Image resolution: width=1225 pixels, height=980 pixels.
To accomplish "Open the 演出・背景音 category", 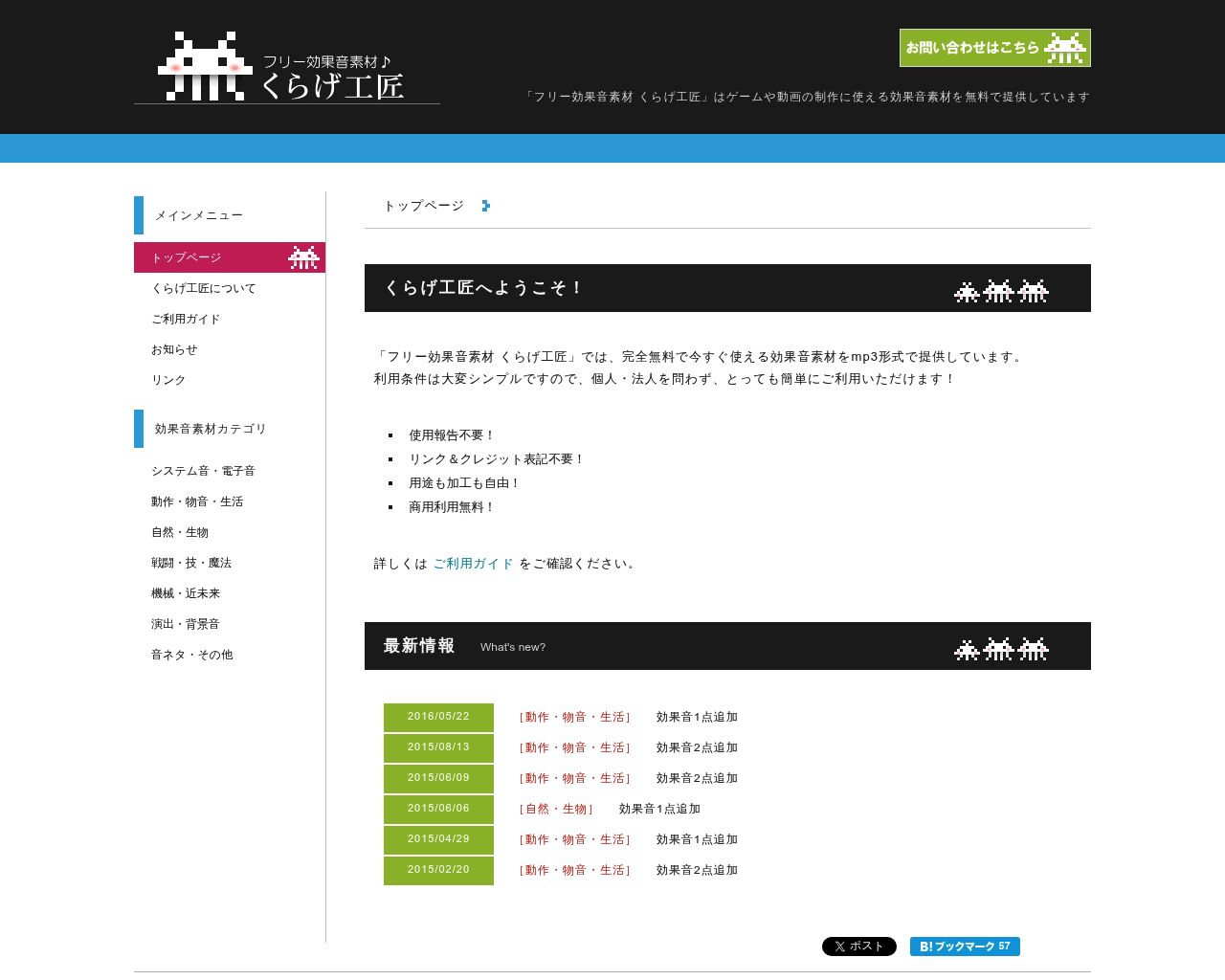I will tap(186, 624).
